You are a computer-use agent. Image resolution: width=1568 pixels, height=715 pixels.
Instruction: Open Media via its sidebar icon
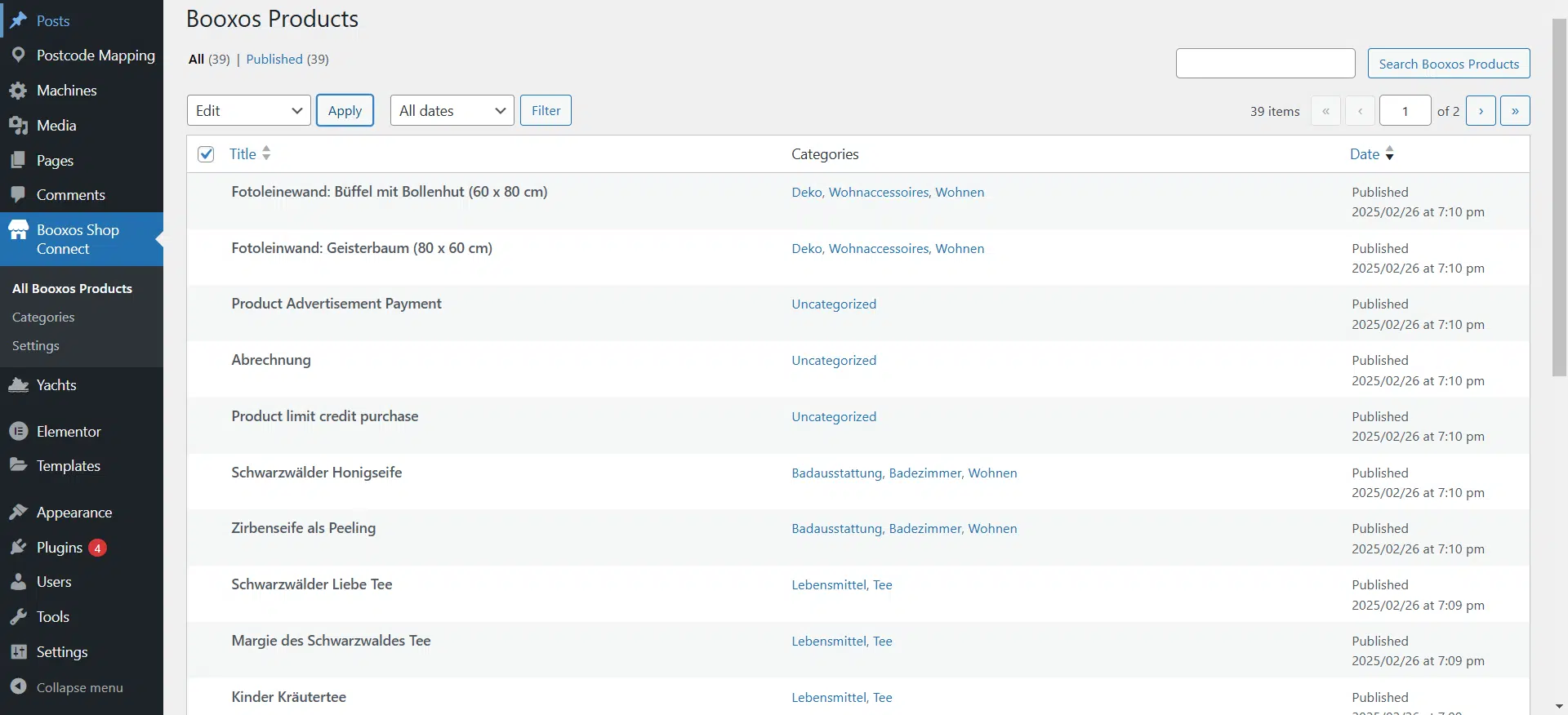tap(18, 126)
